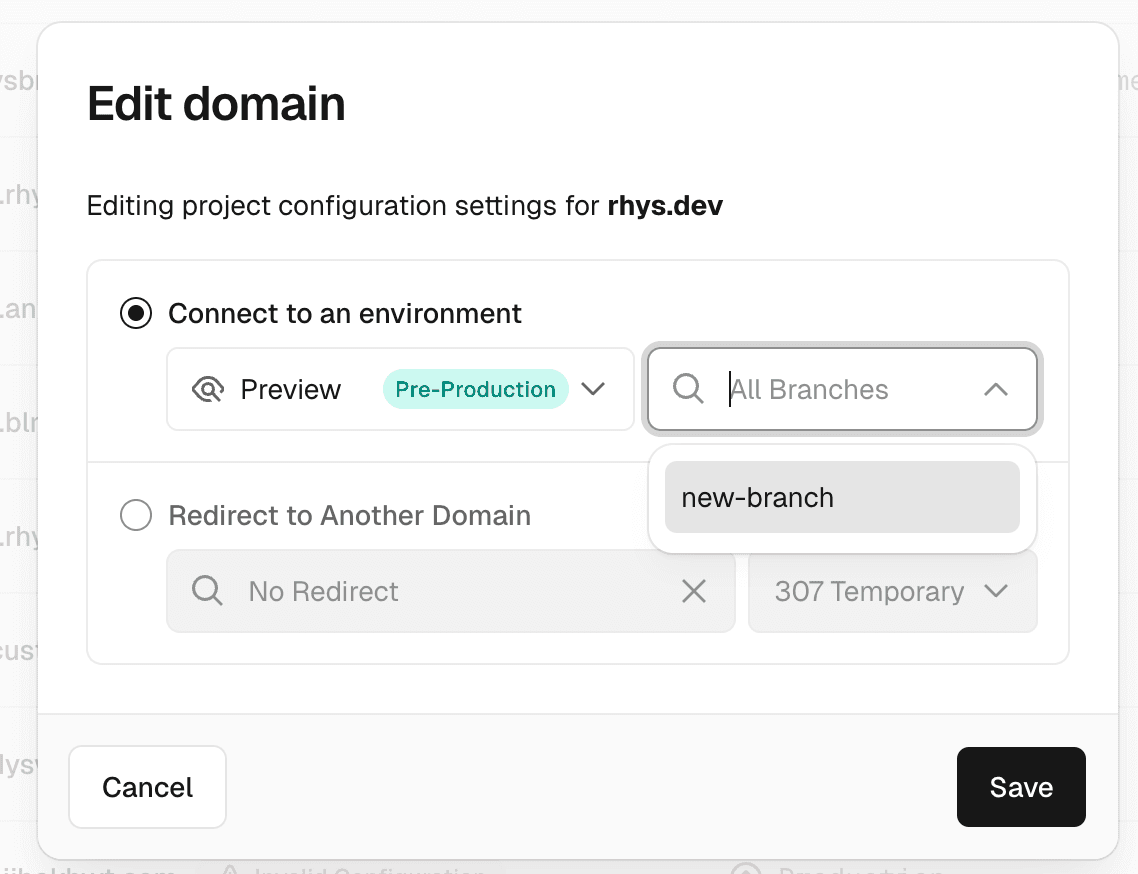Click the warning icon near Invalid Configuration
Image resolution: width=1138 pixels, height=874 pixels.
click(x=232, y=868)
